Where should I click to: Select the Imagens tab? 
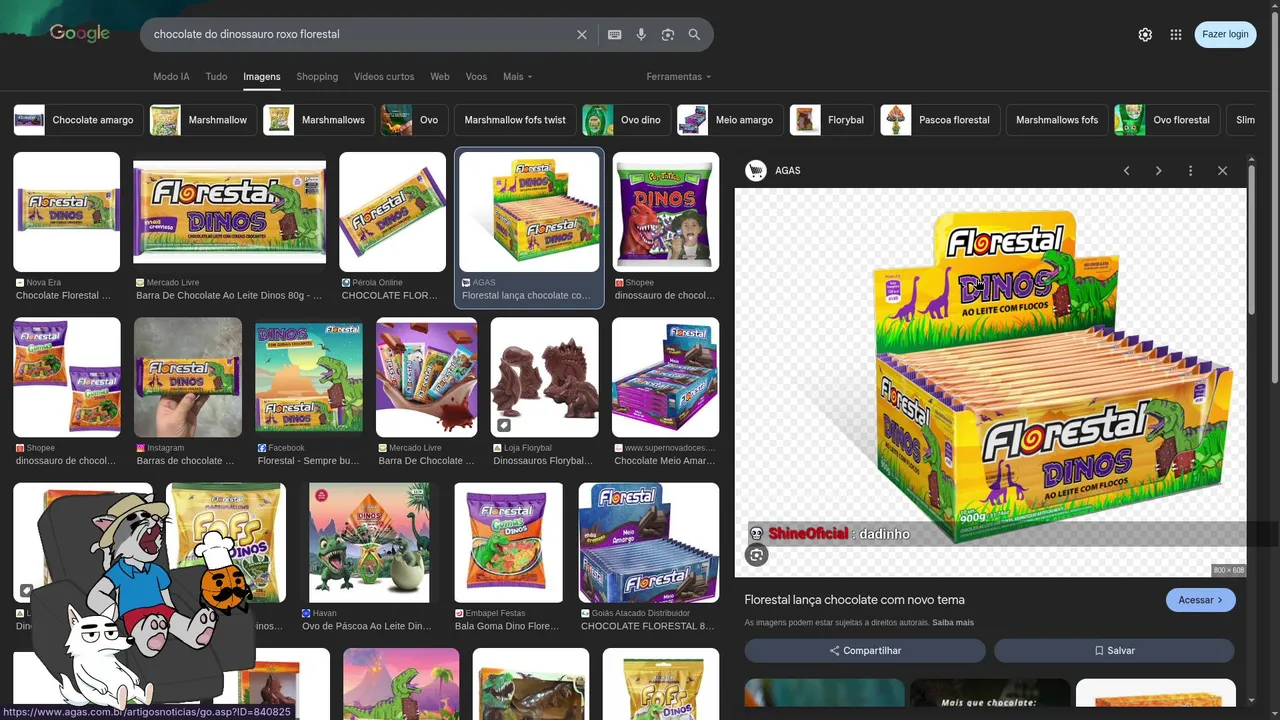[x=262, y=77]
